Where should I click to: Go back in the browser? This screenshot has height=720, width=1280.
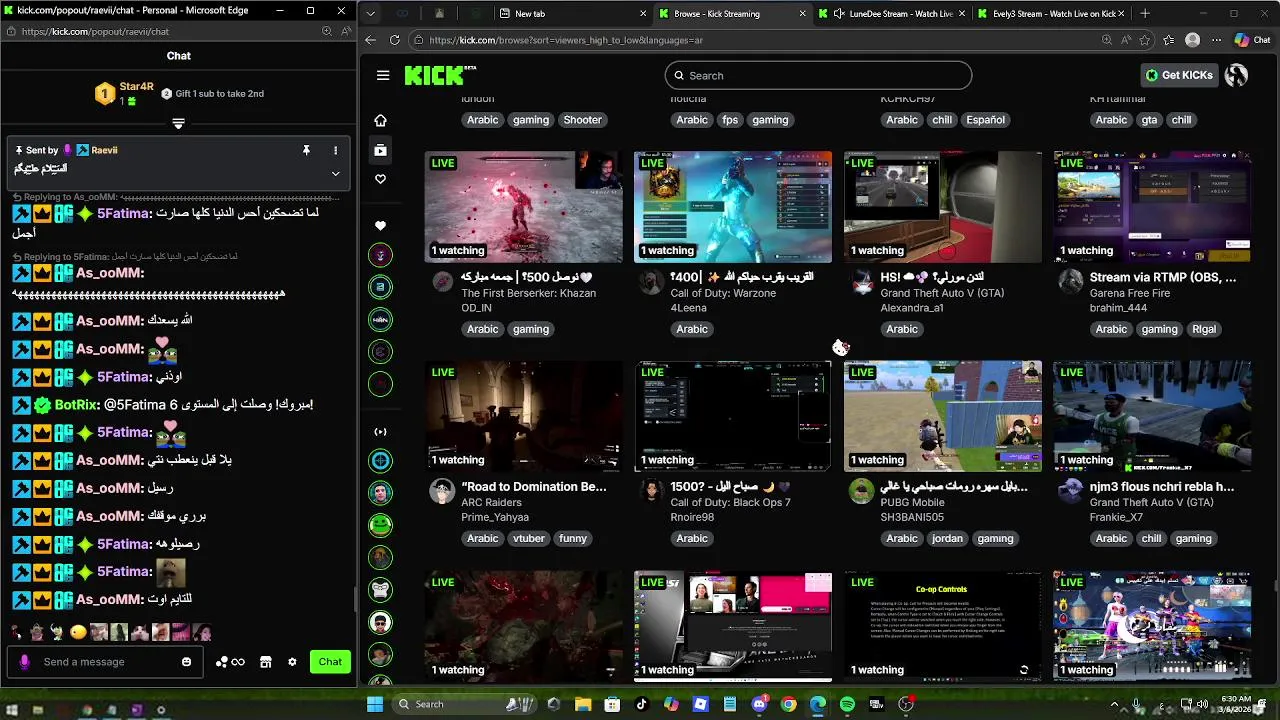coord(371,40)
